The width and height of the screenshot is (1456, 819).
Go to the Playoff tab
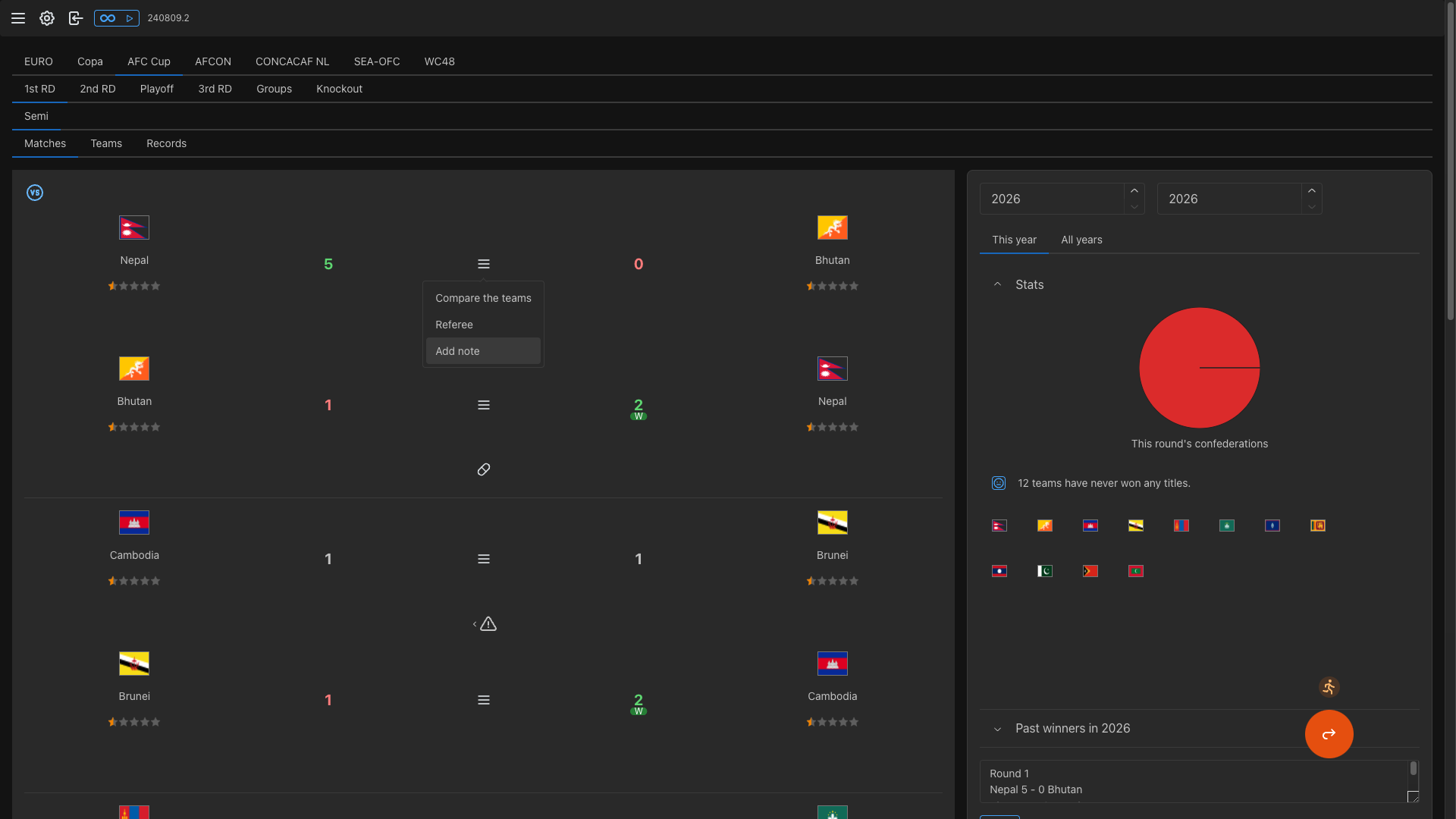[157, 89]
